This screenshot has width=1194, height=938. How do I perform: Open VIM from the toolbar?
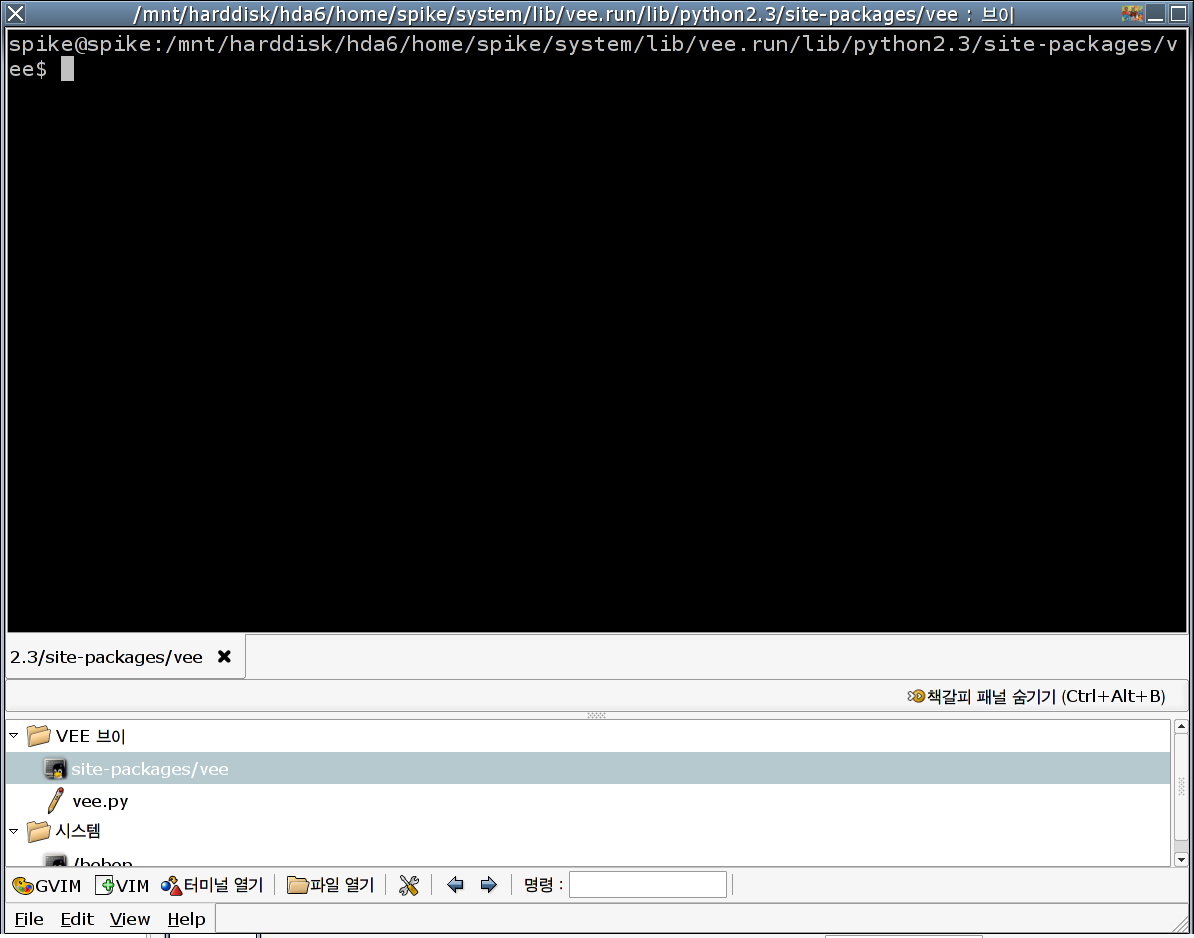tap(122, 885)
